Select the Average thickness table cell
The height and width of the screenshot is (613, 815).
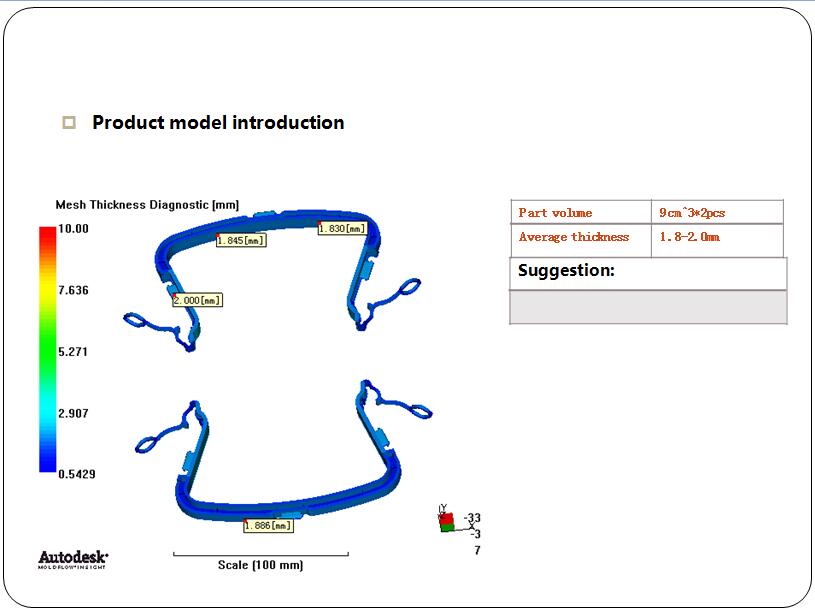580,237
